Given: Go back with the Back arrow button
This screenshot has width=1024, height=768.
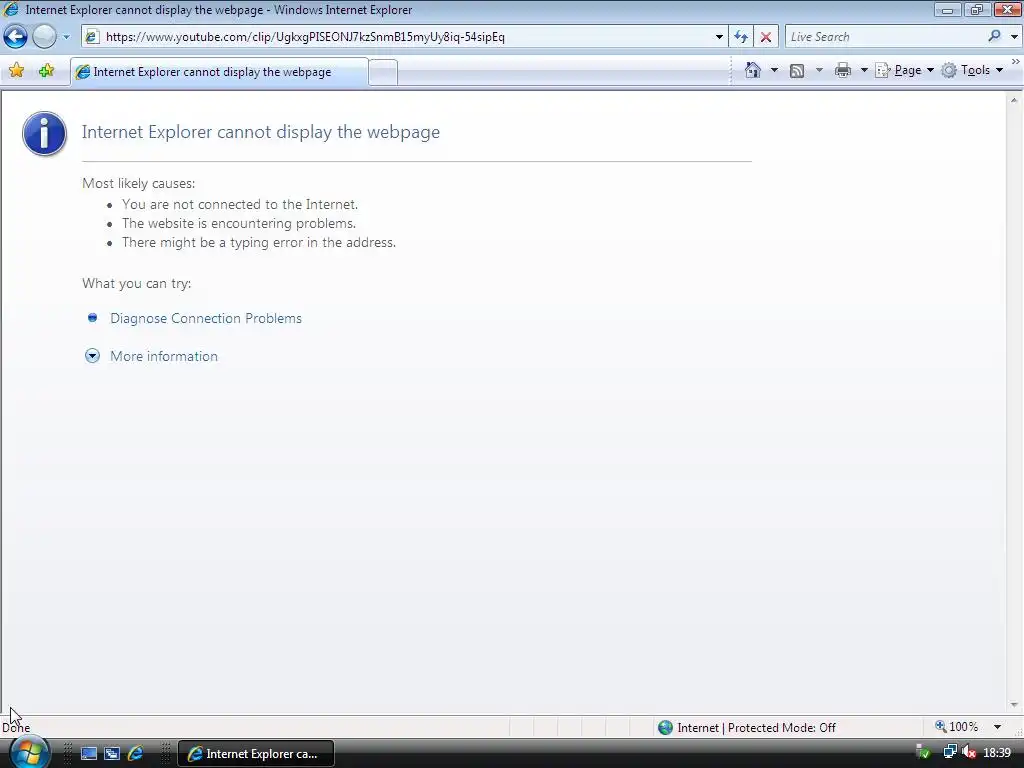Looking at the screenshot, I should 16,37.
